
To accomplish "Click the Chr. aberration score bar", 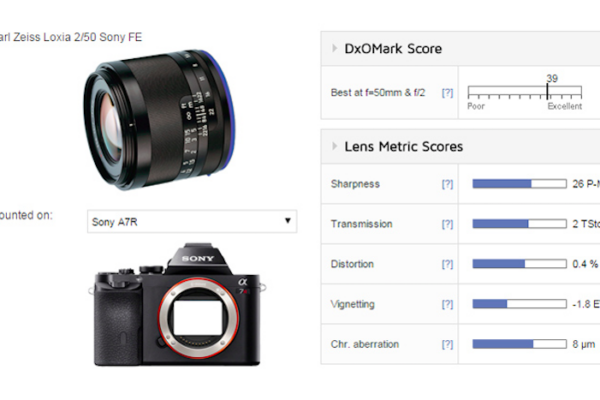I will pos(520,344).
